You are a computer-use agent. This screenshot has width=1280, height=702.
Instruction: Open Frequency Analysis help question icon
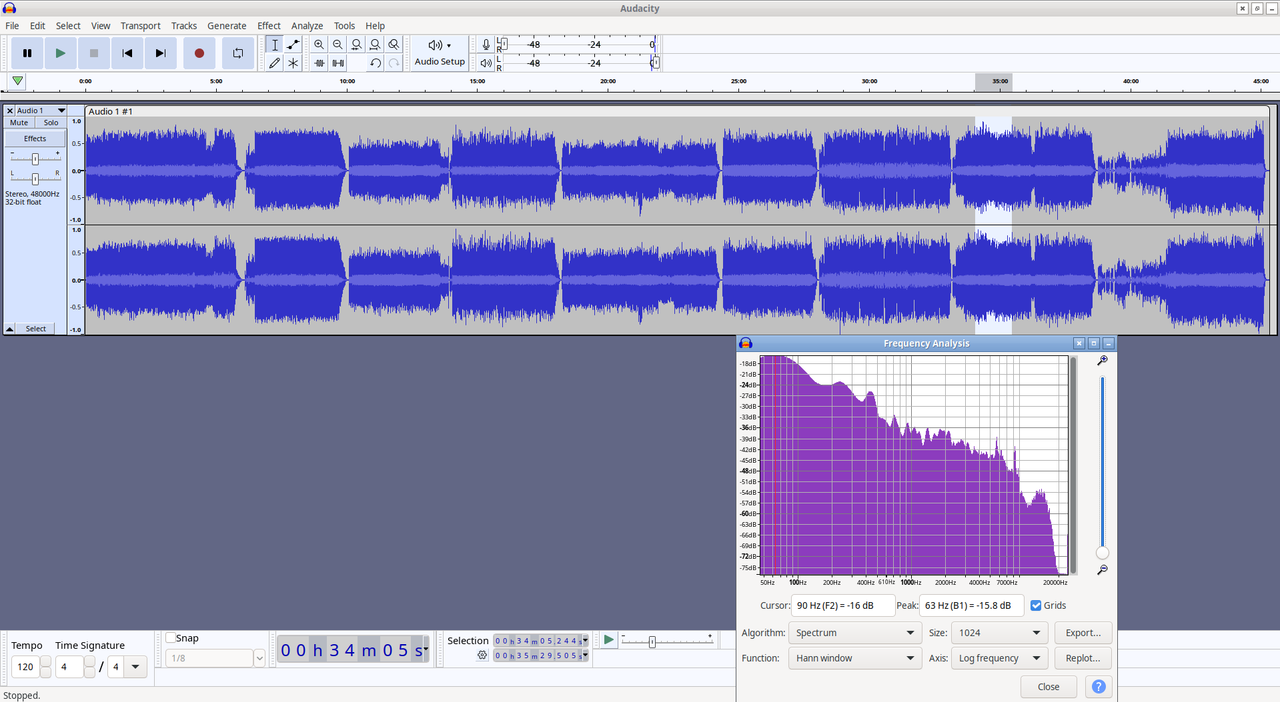pyautogui.click(x=1098, y=687)
